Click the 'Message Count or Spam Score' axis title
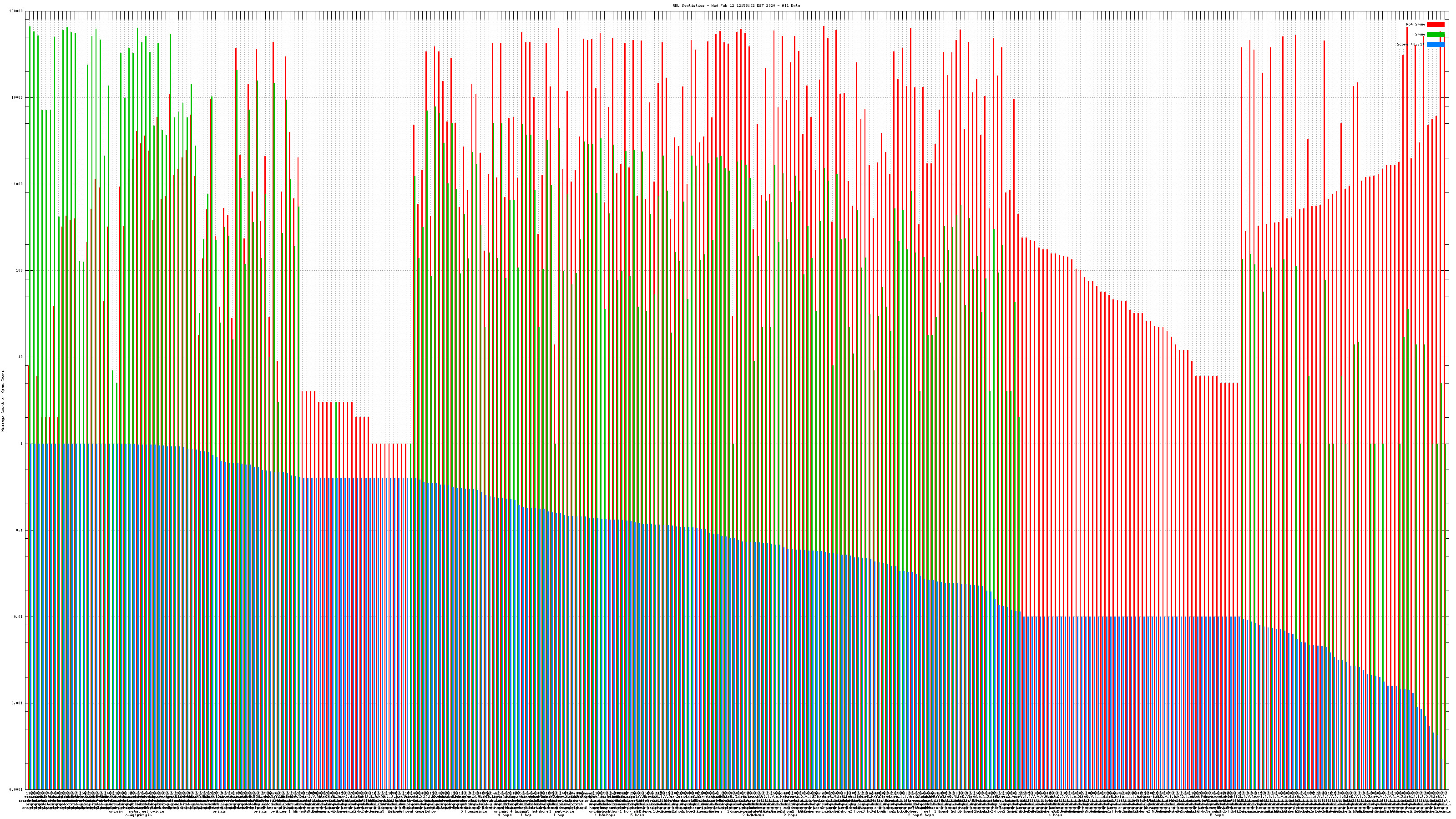 click(x=3, y=401)
